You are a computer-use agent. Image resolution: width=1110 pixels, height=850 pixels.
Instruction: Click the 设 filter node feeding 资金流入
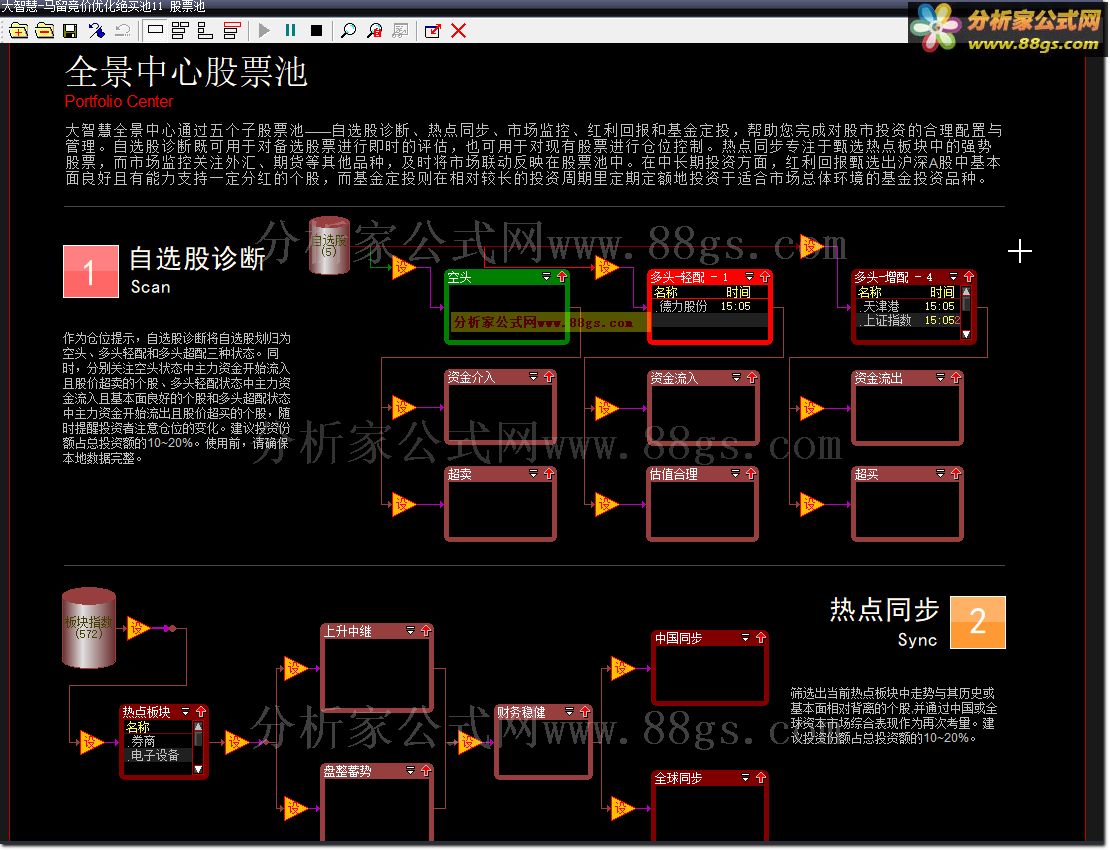(606, 408)
